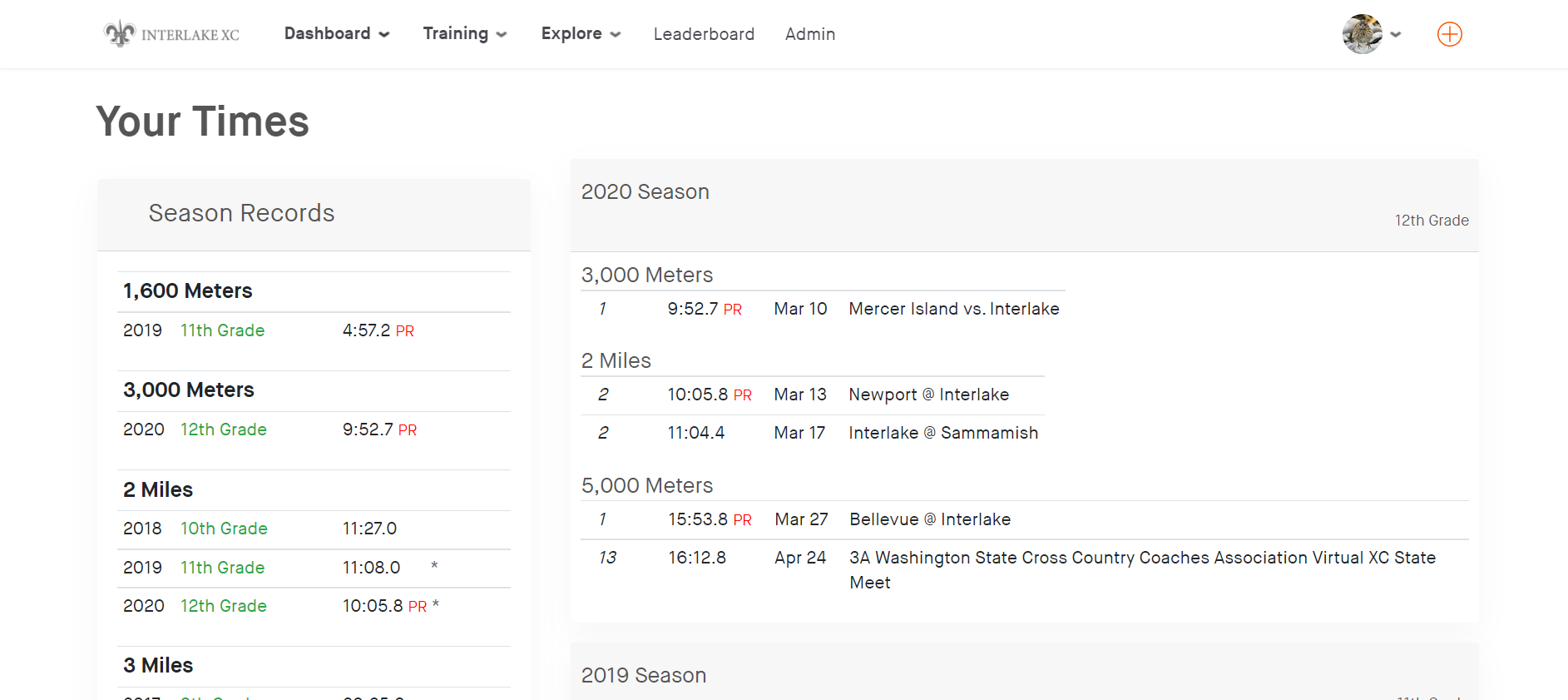Go to the Admin page

coord(810,34)
